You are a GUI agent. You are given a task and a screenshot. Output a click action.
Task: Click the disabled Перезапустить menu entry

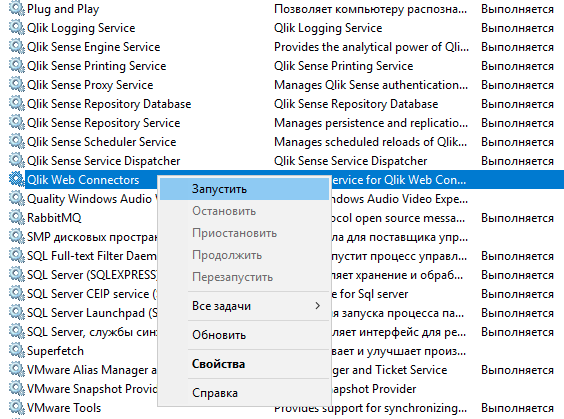244,277
